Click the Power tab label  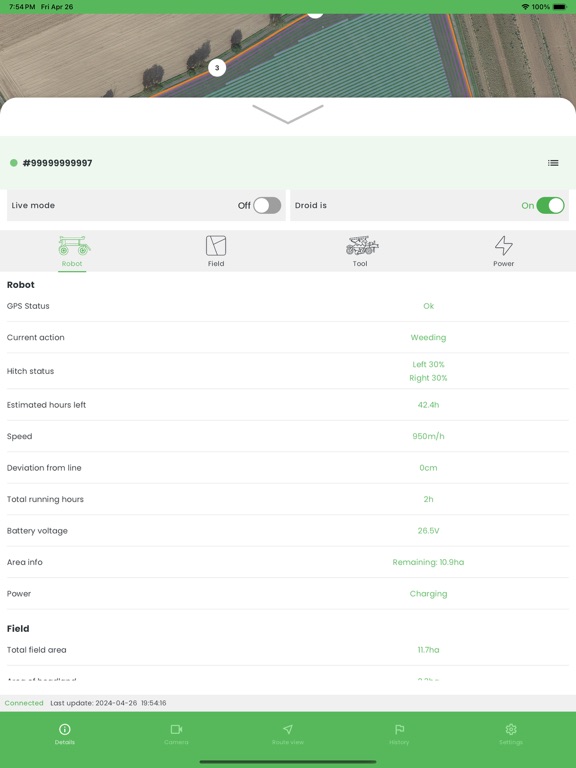pos(504,264)
